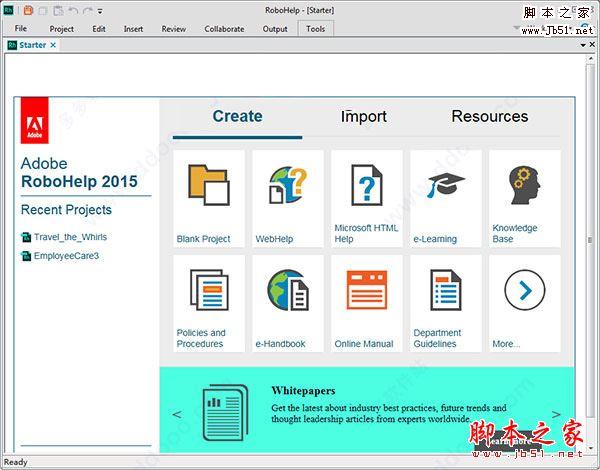Choose the Microsoft HTML Help icon

(x=367, y=185)
